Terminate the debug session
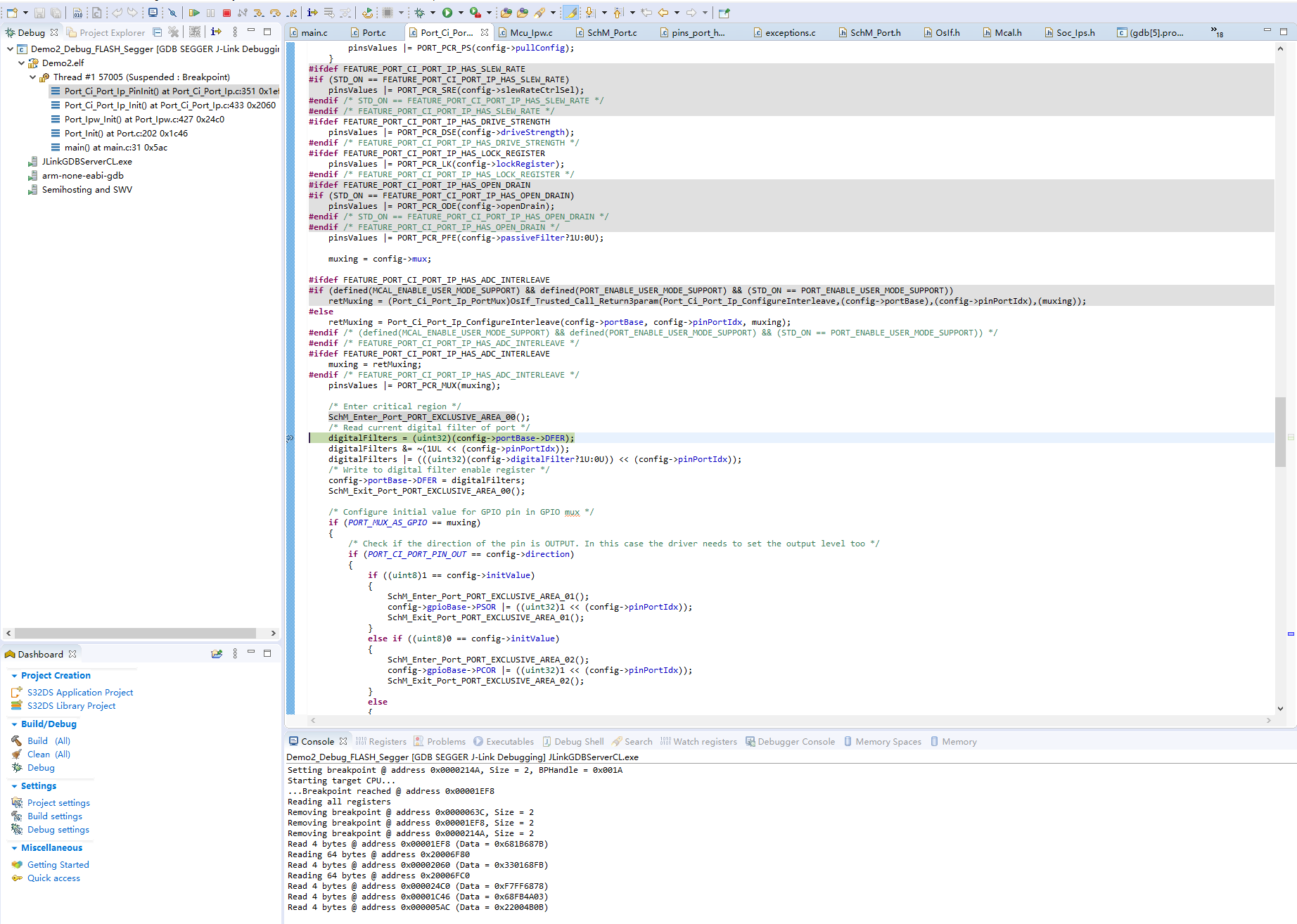 tap(226, 12)
